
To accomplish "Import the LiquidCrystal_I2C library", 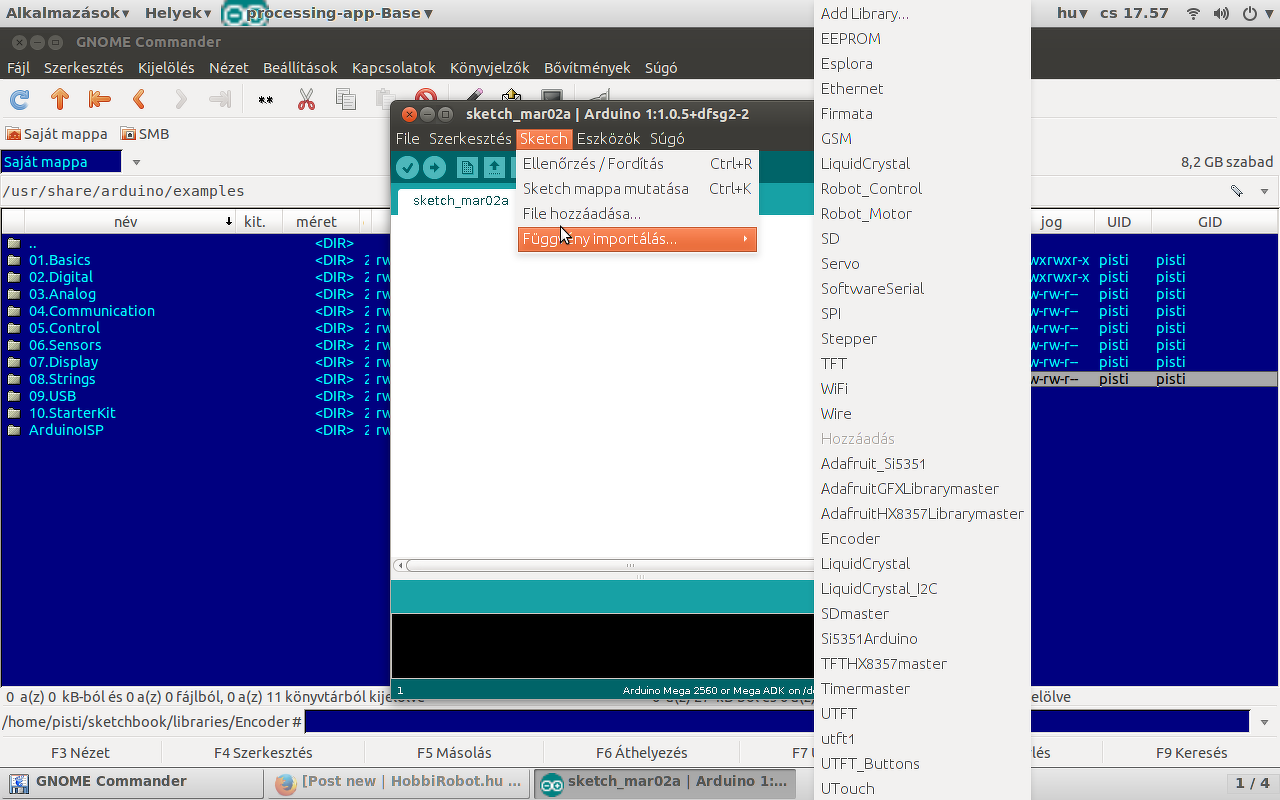I will click(922, 589).
